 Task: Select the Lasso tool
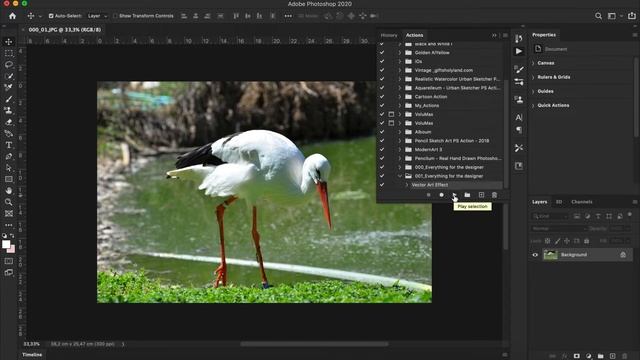click(9, 64)
